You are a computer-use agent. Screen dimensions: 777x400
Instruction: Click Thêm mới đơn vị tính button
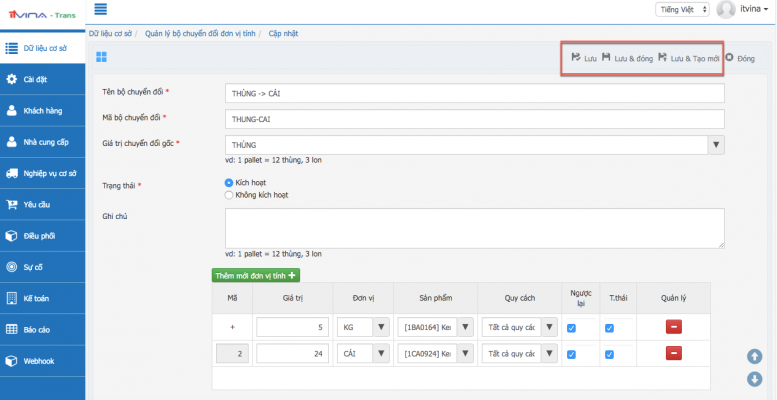pyautogui.click(x=255, y=275)
